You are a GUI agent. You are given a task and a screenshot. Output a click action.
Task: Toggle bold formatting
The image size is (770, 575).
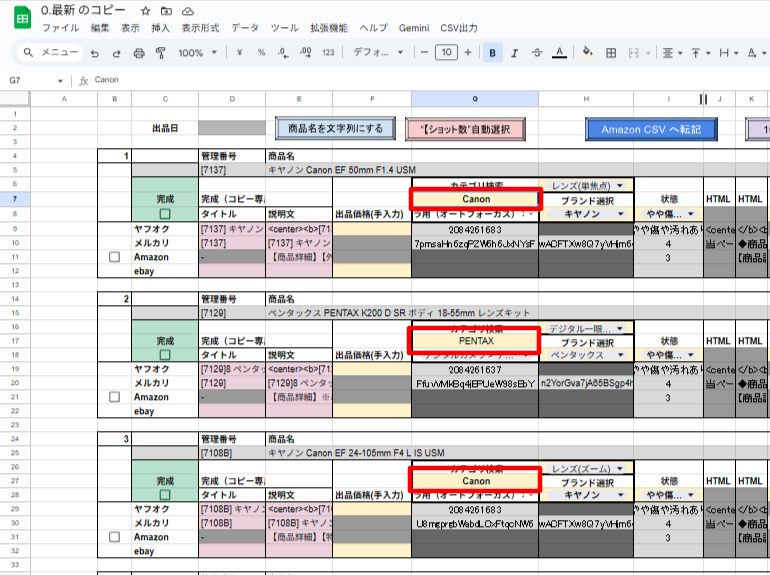click(493, 52)
